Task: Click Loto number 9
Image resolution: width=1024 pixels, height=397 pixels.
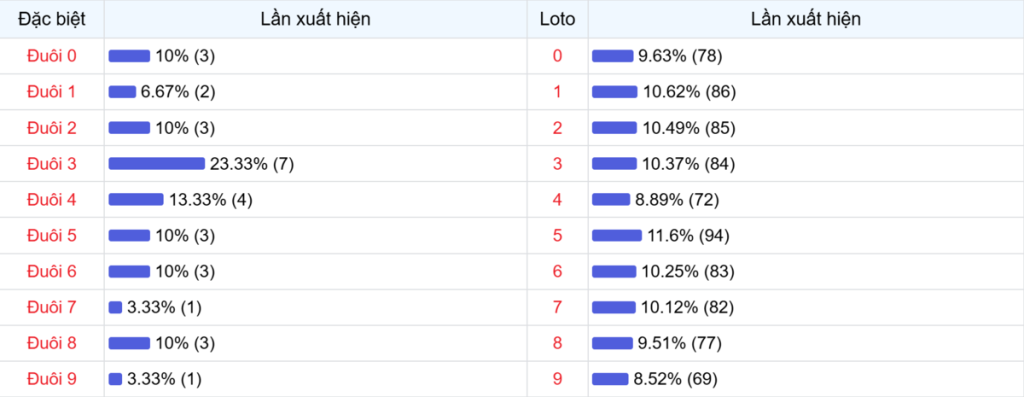Action: point(557,379)
